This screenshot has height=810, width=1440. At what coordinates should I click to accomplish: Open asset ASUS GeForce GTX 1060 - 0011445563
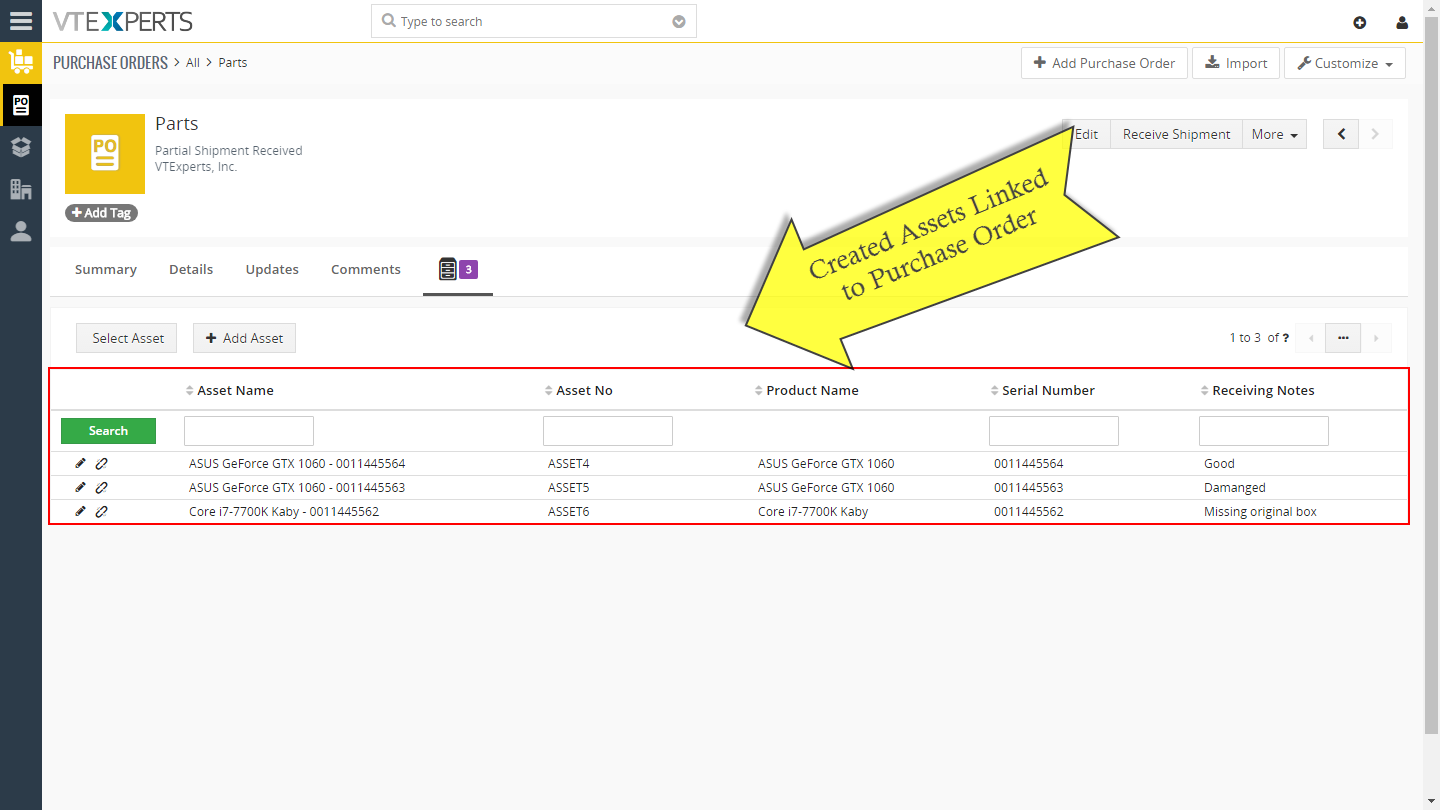click(x=297, y=487)
